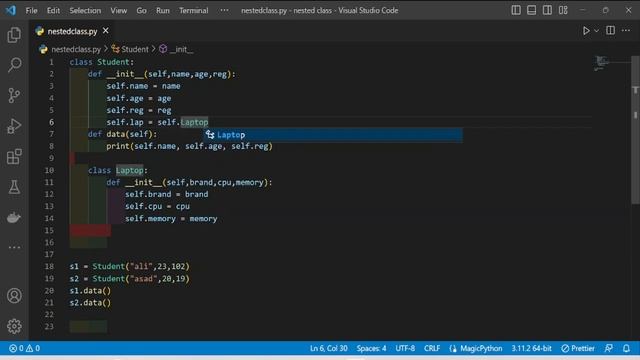Open the Accounts menu
Screen dimensions: 640x360
pyautogui.click(x=14, y=296)
